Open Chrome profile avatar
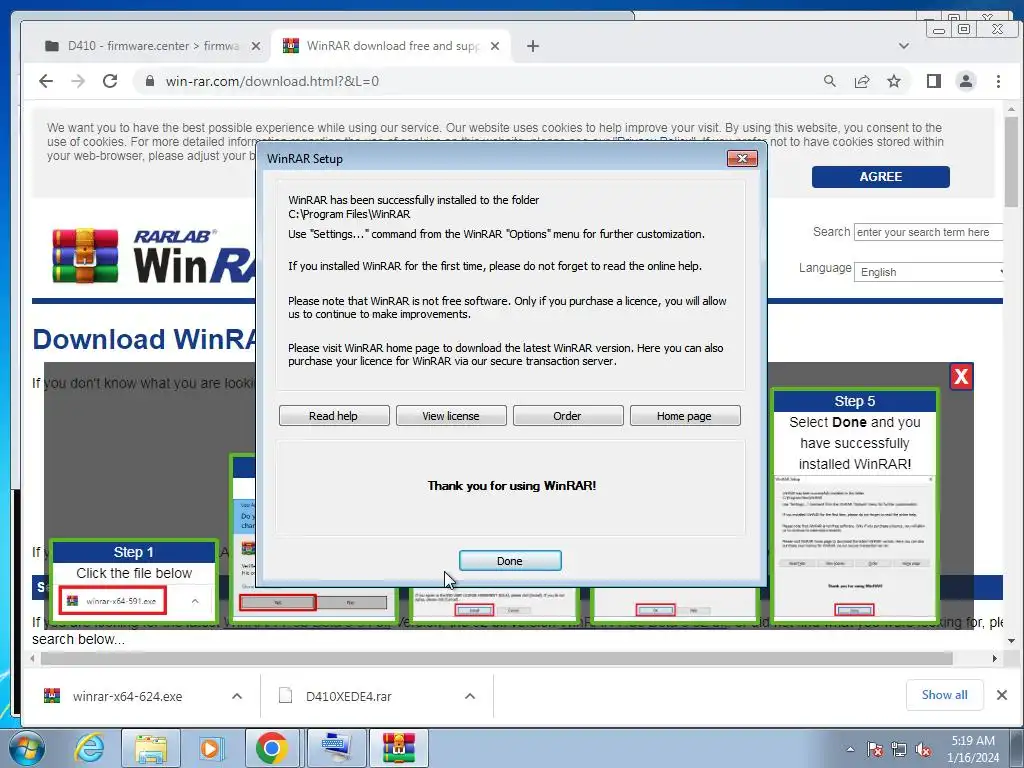The image size is (1024, 768). (966, 81)
